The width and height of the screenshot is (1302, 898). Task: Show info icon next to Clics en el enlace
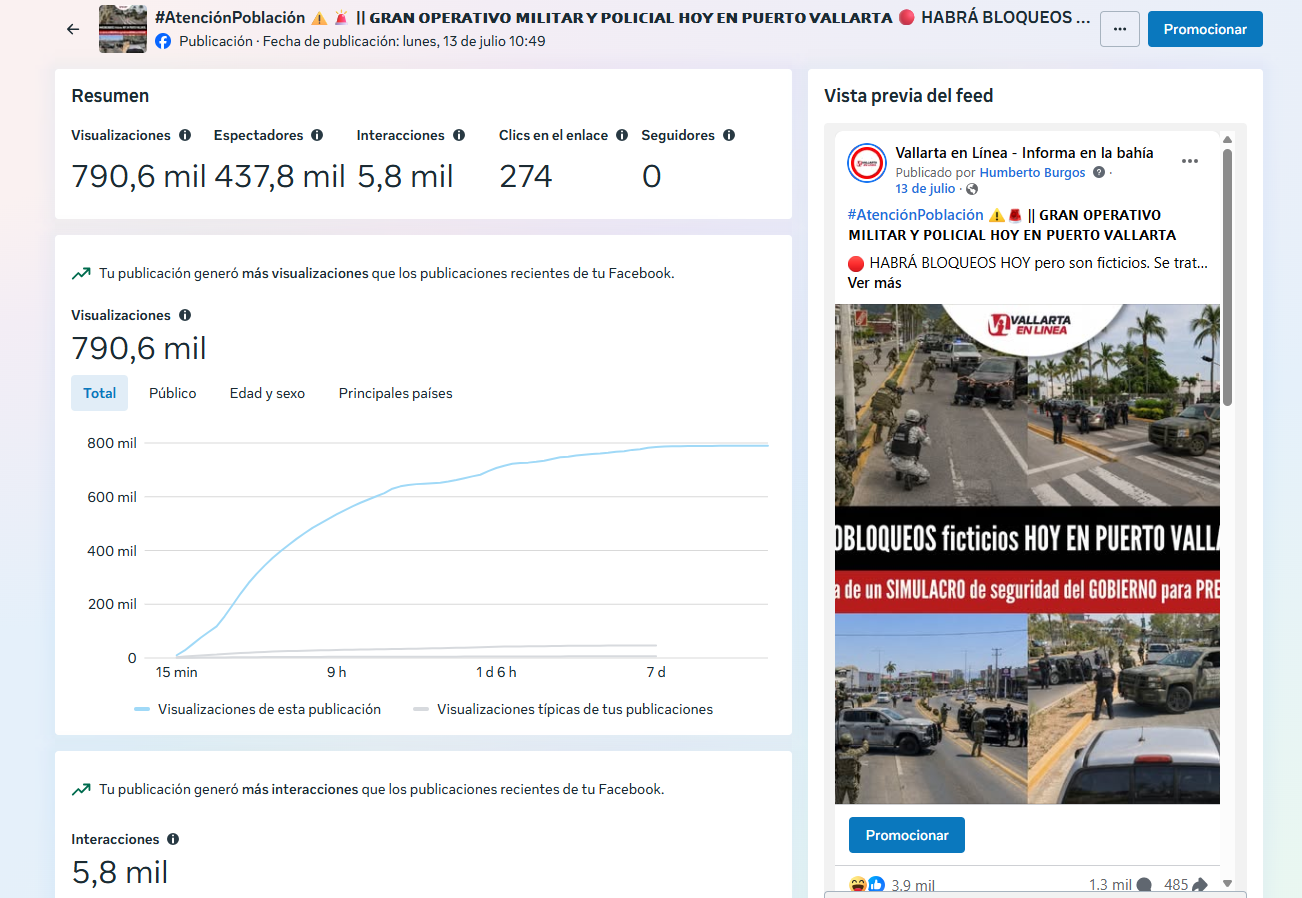[x=622, y=135]
